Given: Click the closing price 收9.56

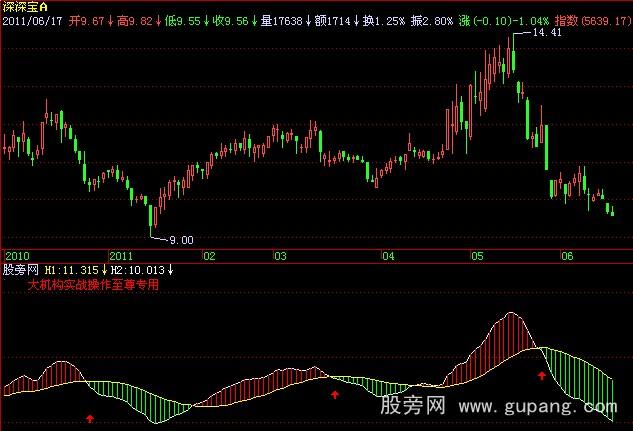Looking at the screenshot, I should (x=231, y=21).
